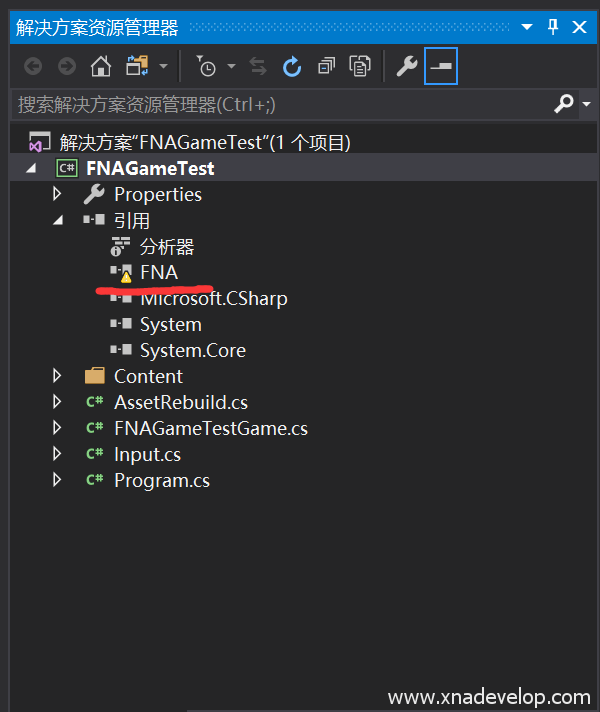This screenshot has height=712, width=600.
Task: Expand the Properties node arrow
Action: (57, 194)
